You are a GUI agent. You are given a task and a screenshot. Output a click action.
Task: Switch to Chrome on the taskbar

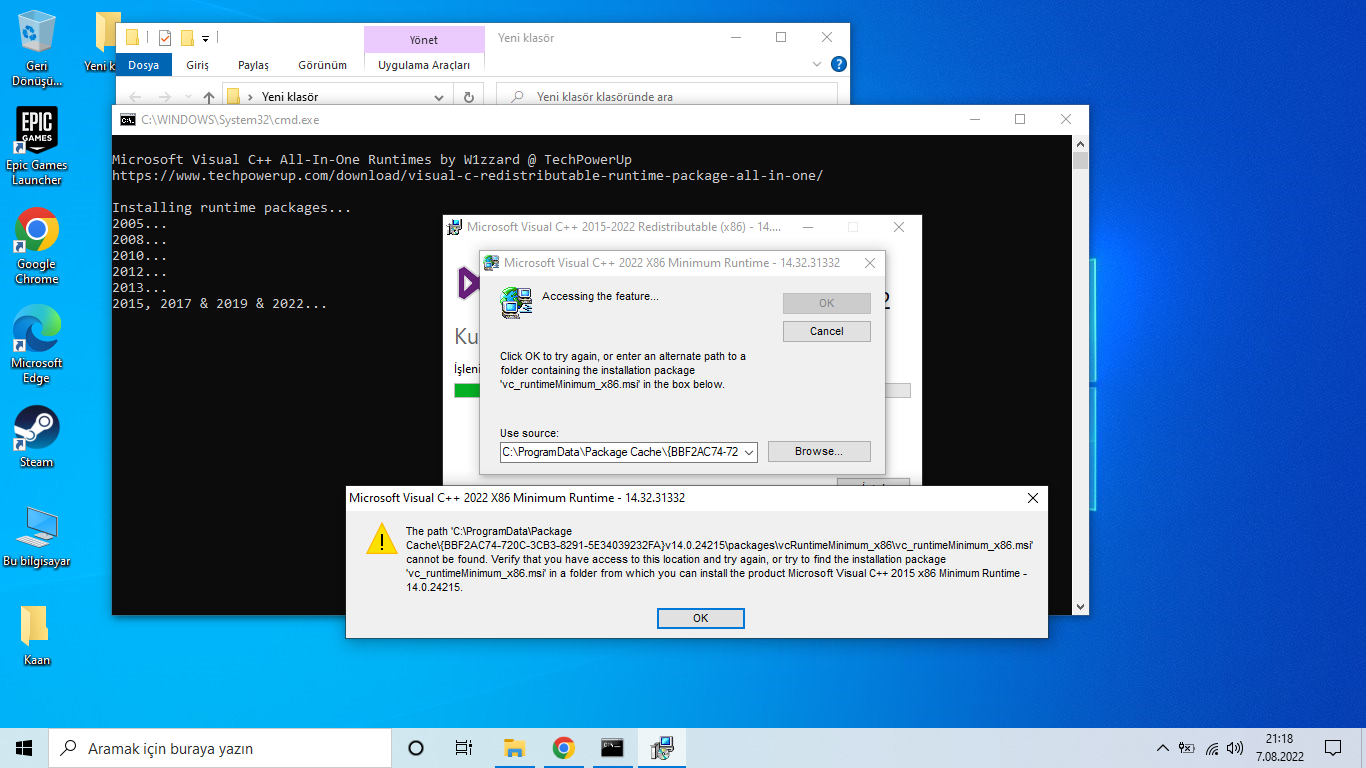pyautogui.click(x=563, y=748)
